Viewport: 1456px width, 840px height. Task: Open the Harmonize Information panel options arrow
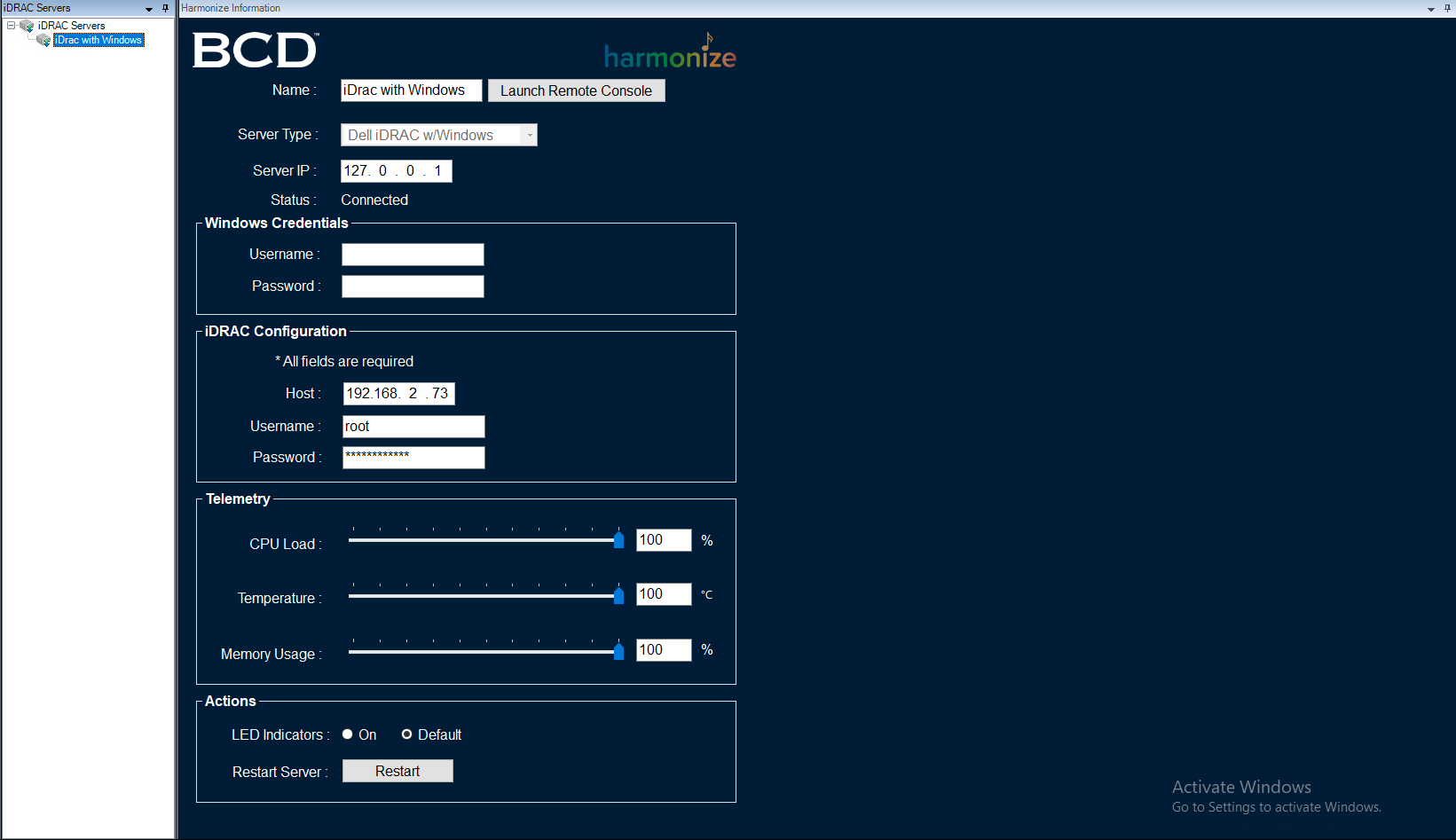[1431, 9]
